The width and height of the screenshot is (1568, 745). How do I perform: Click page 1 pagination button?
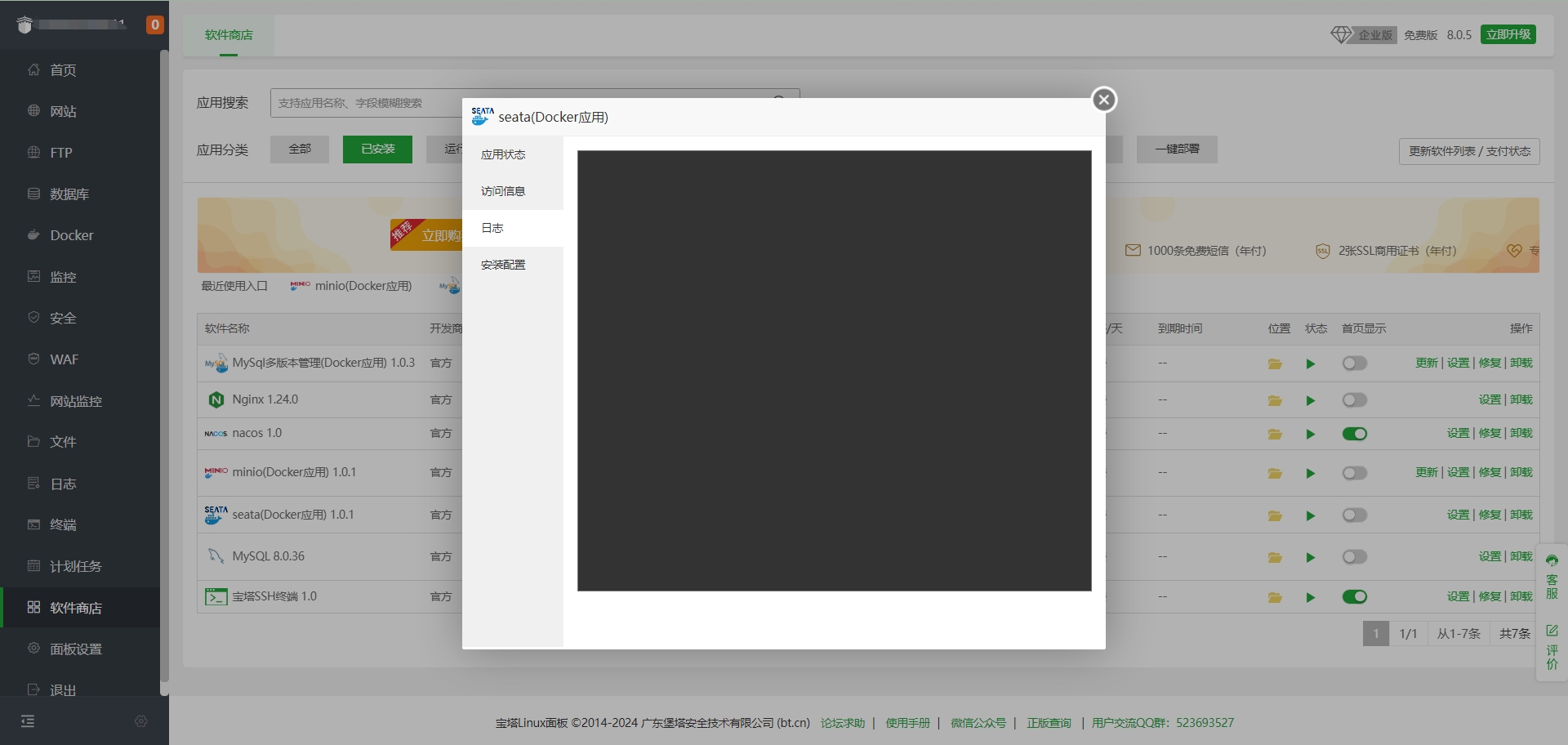tap(1376, 634)
